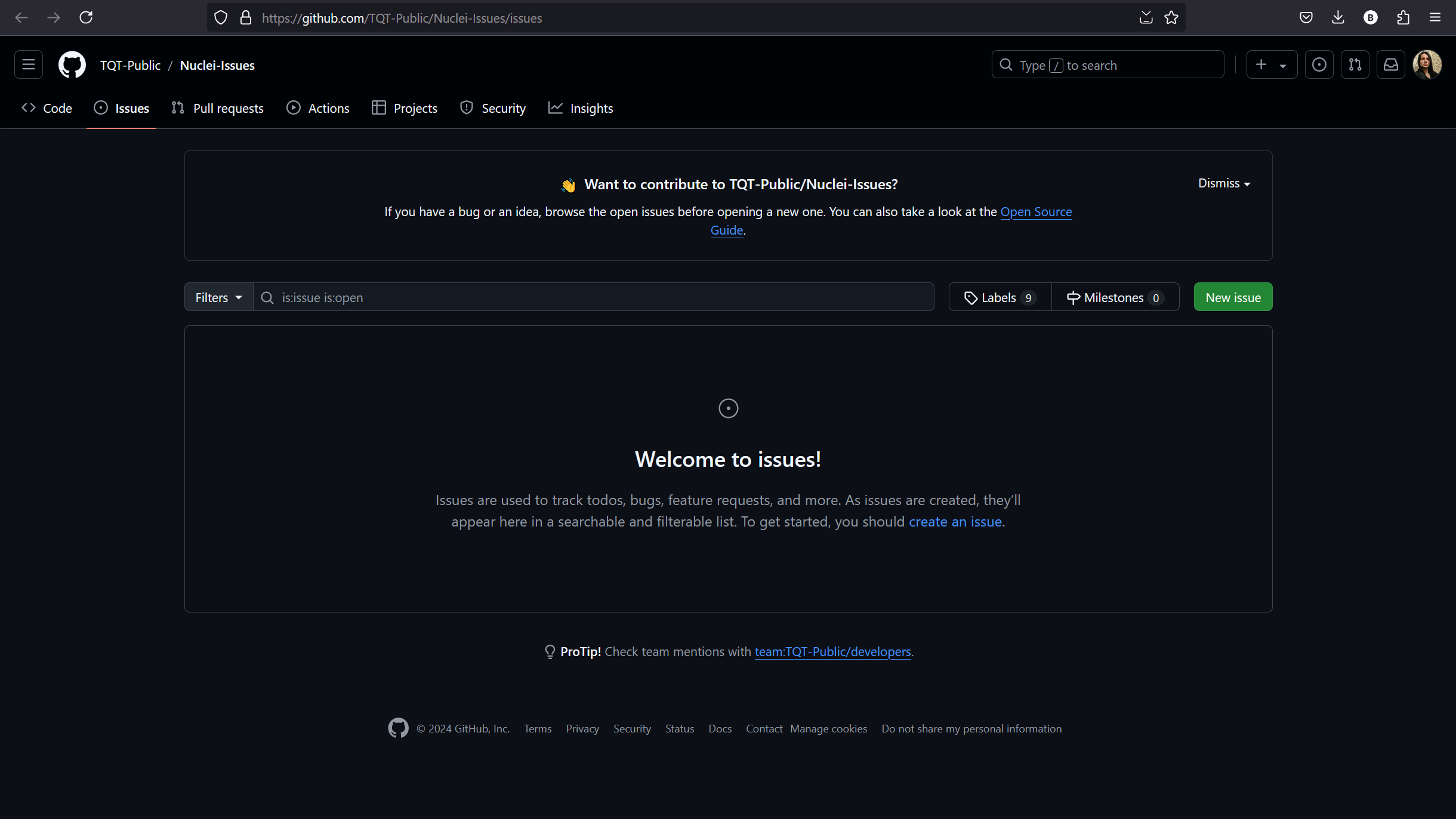
Task: Click the team:TQT-Public/developers link
Action: [833, 652]
